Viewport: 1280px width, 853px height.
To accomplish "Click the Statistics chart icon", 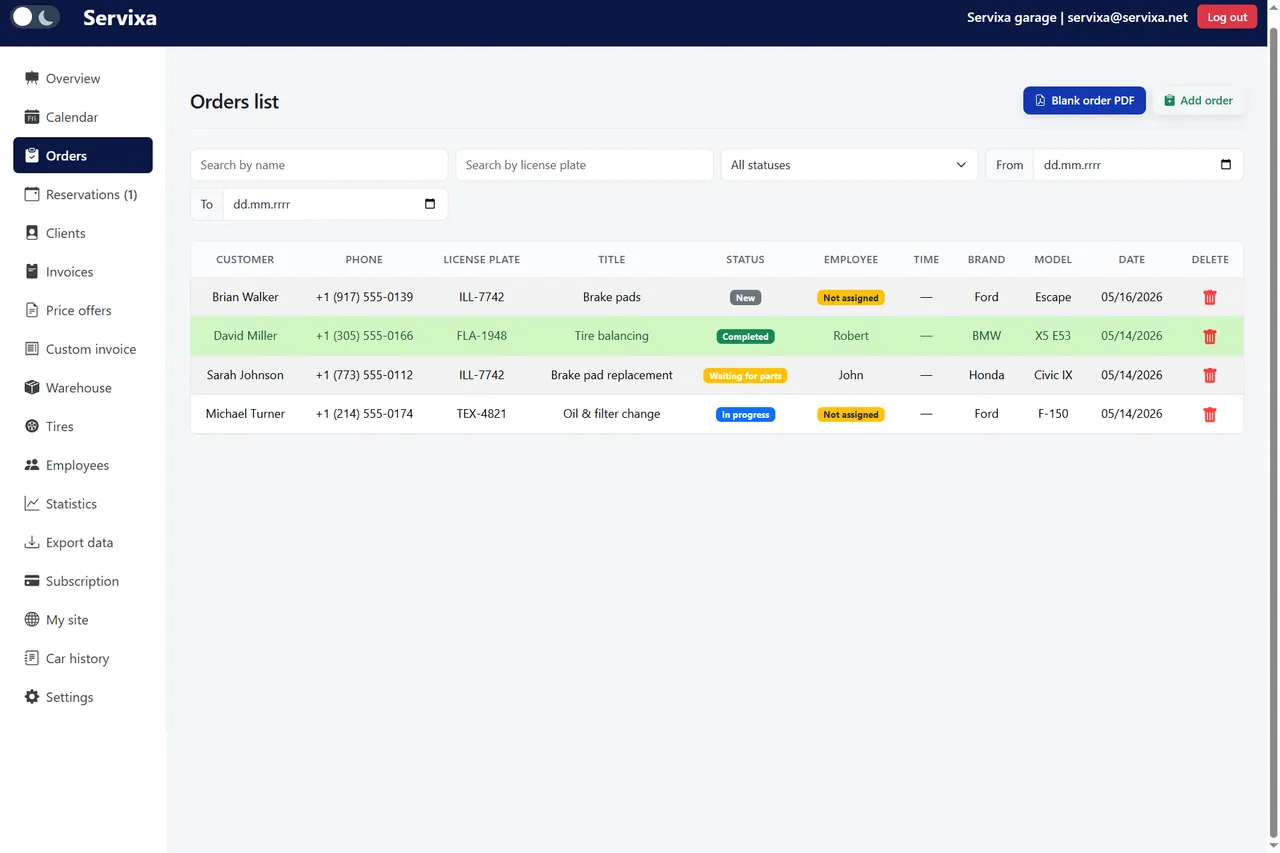I will (32, 504).
